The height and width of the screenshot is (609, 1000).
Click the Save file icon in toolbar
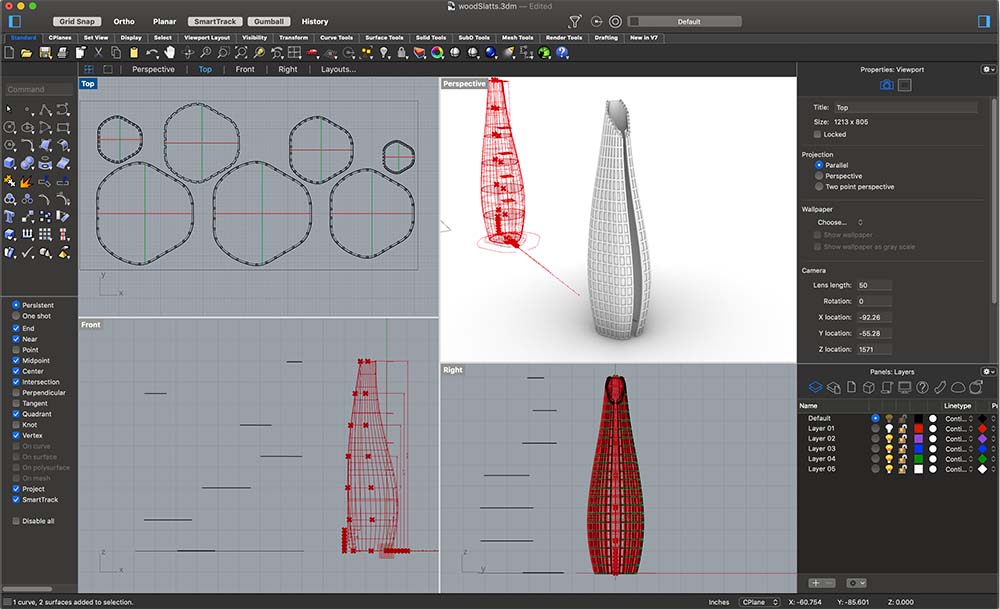pyautogui.click(x=45, y=52)
